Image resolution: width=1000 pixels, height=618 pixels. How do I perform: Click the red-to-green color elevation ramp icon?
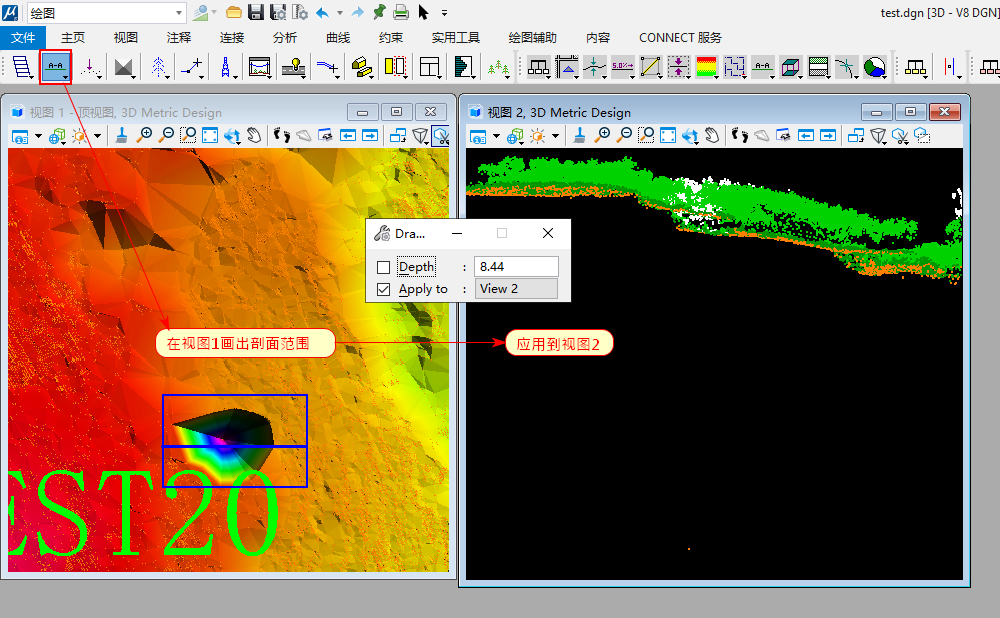(x=706, y=67)
